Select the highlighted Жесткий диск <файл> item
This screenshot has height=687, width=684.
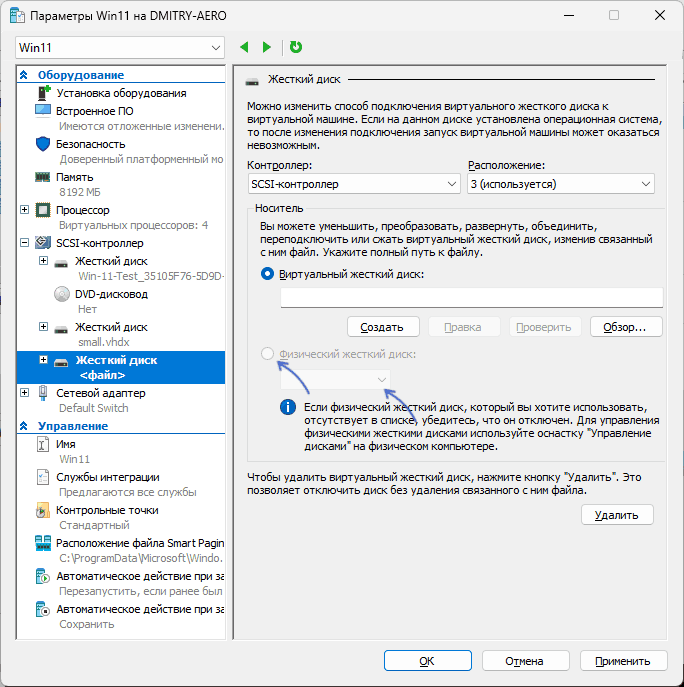coord(120,367)
